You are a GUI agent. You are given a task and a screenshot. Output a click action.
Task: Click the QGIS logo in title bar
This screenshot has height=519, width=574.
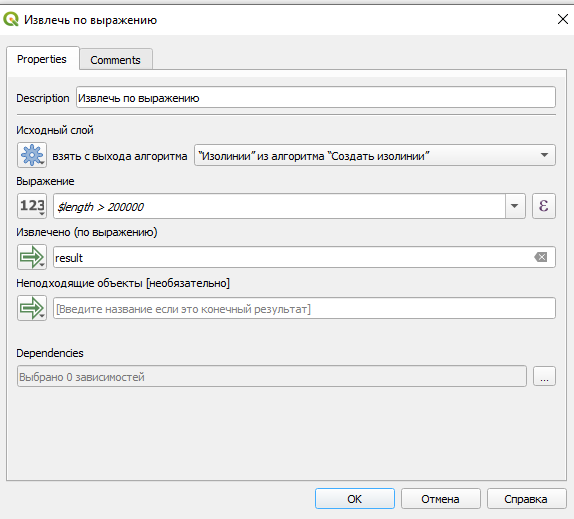coord(11,19)
